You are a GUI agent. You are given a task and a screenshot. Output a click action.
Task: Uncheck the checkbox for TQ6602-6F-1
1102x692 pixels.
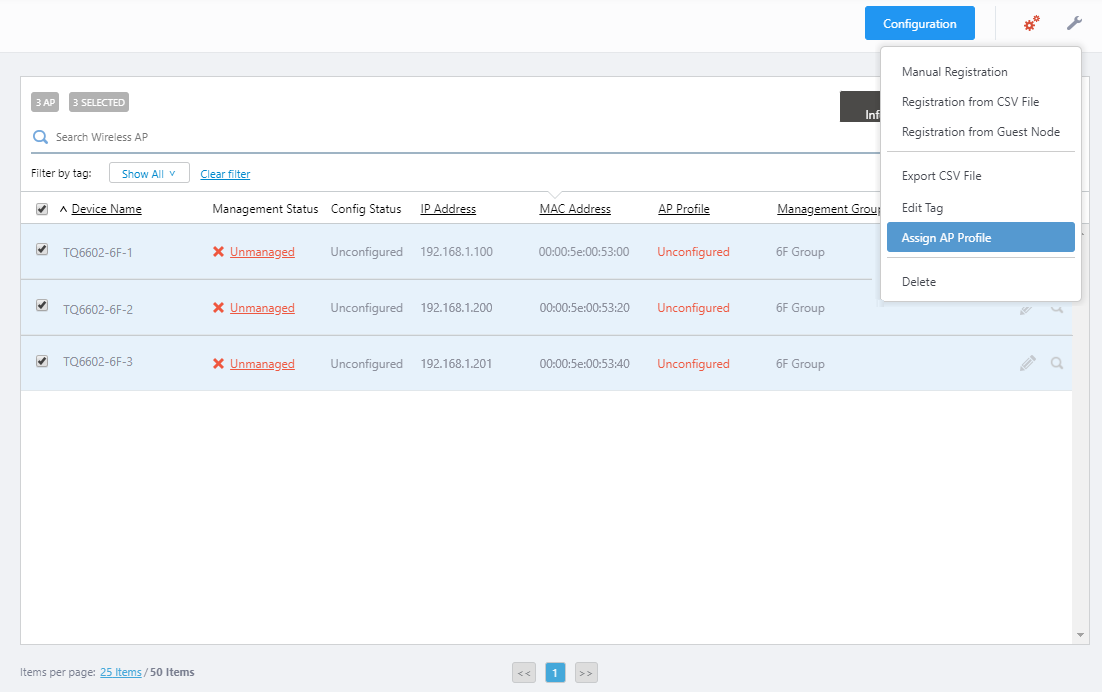tap(42, 249)
